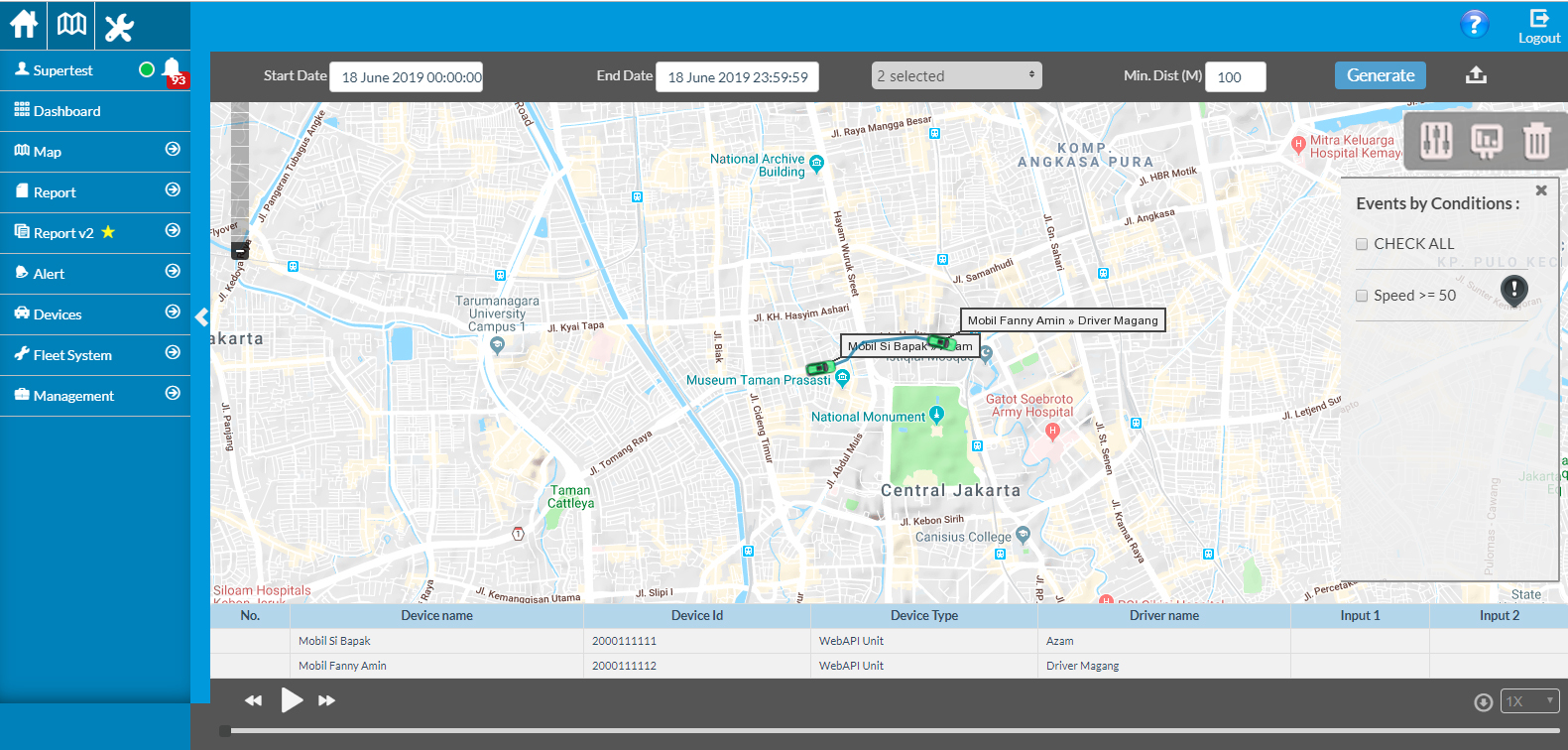Viewport: 1568px width, 750px height.
Task: Log out using the Logout link
Action: pos(1539,27)
